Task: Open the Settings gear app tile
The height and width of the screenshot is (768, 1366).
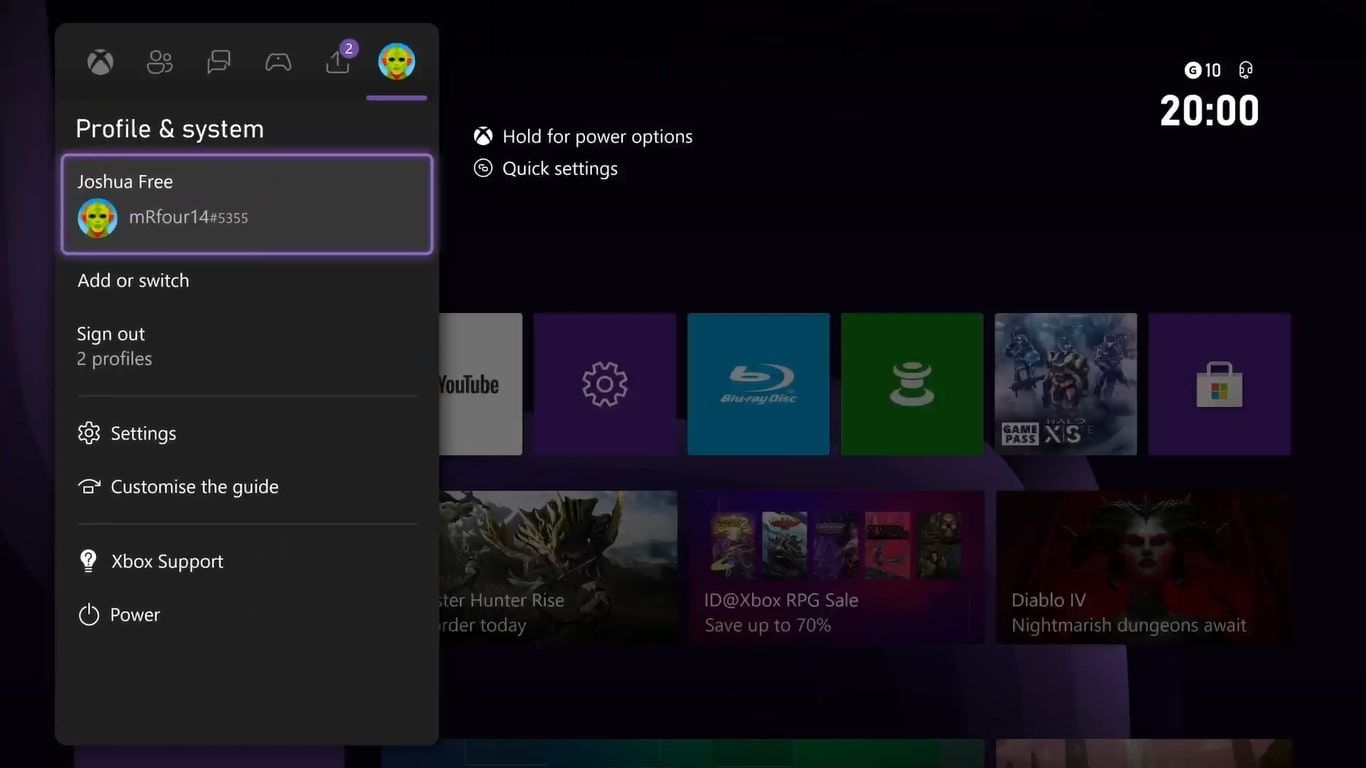Action: tap(604, 383)
